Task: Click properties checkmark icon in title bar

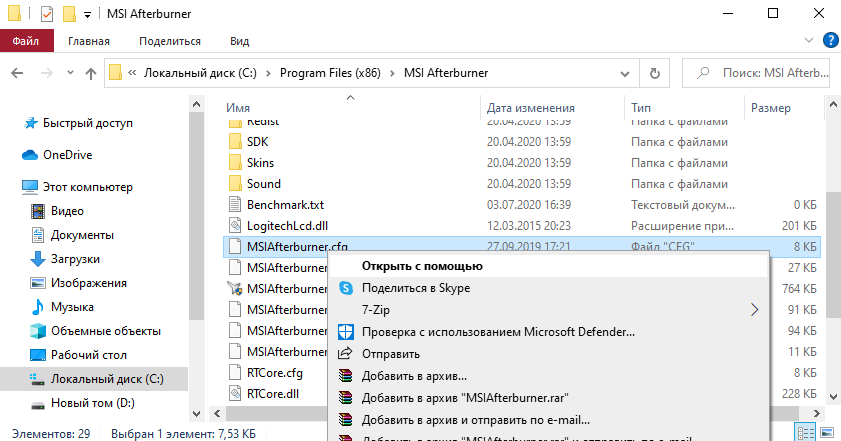Action: 47,13
